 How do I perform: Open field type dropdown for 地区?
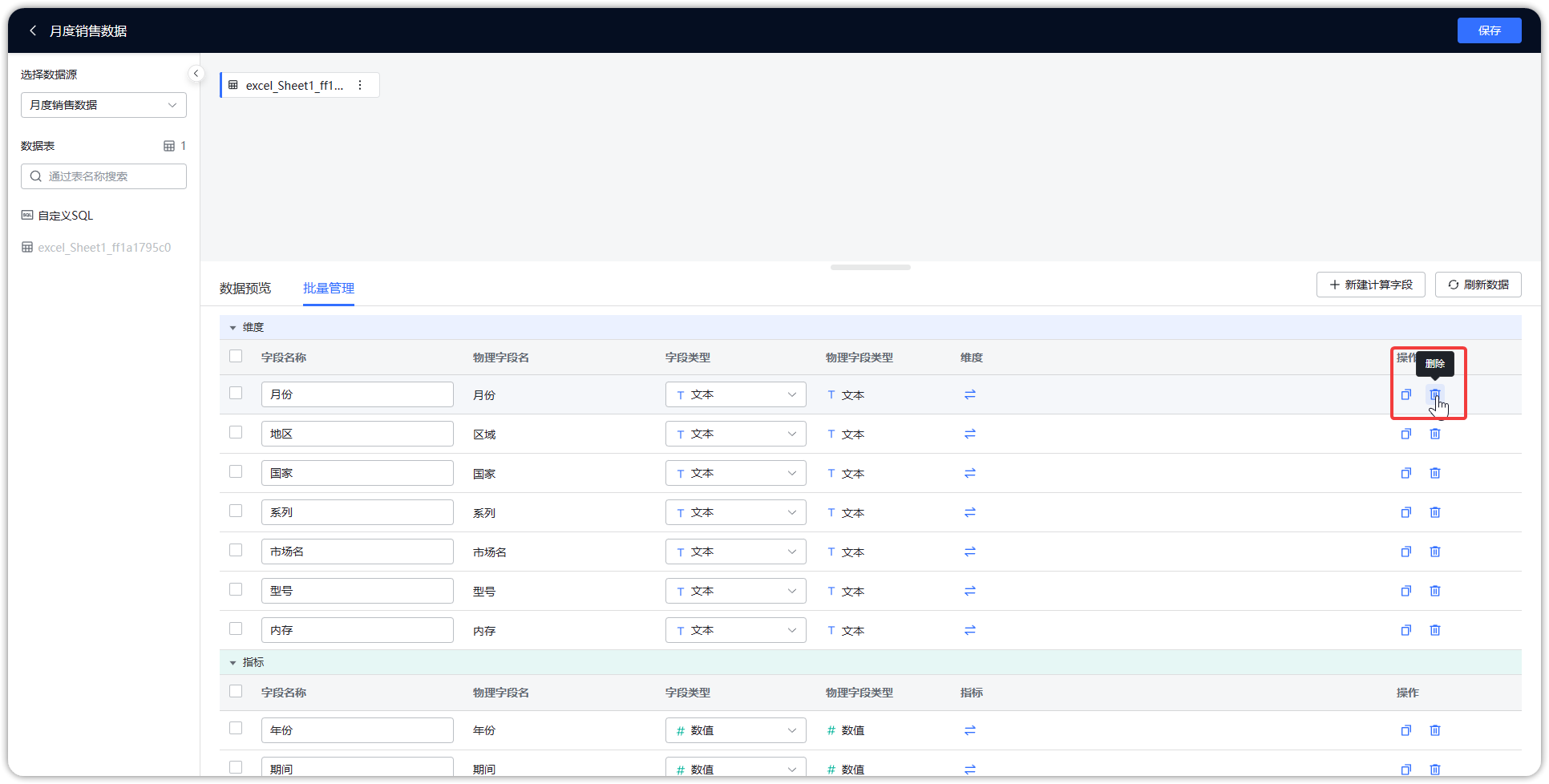click(x=735, y=434)
